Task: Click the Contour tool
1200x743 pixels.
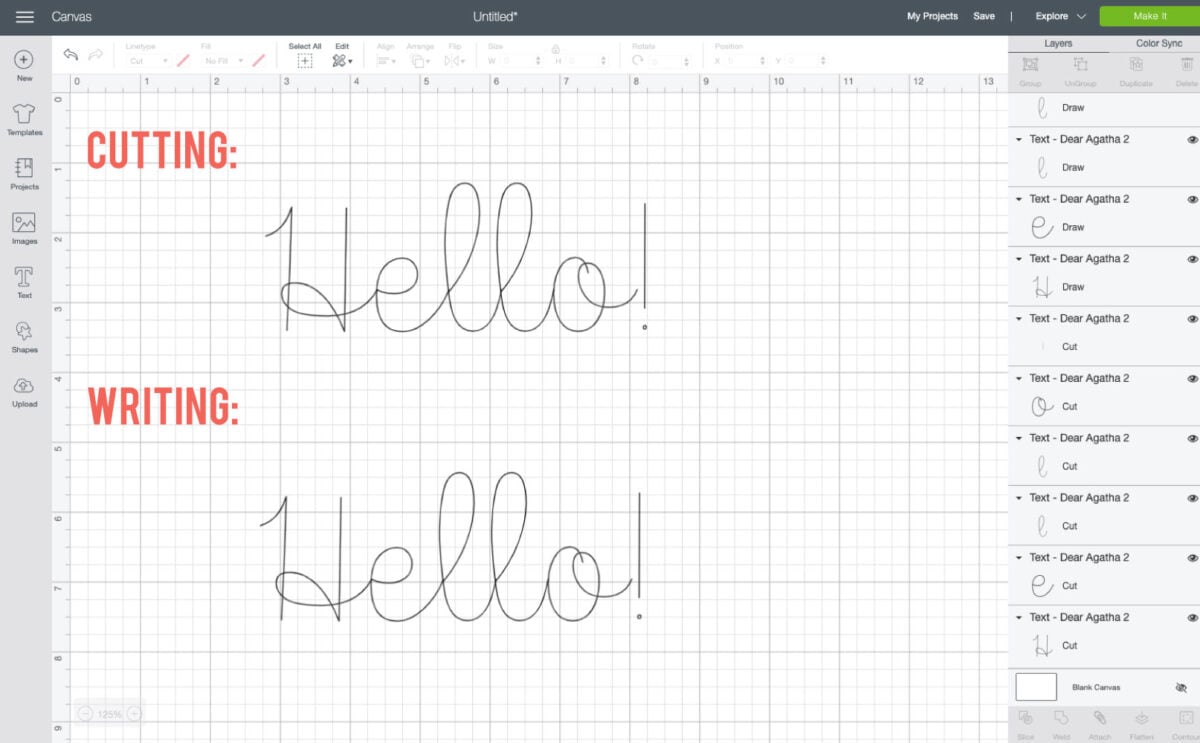Action: click(1186, 718)
